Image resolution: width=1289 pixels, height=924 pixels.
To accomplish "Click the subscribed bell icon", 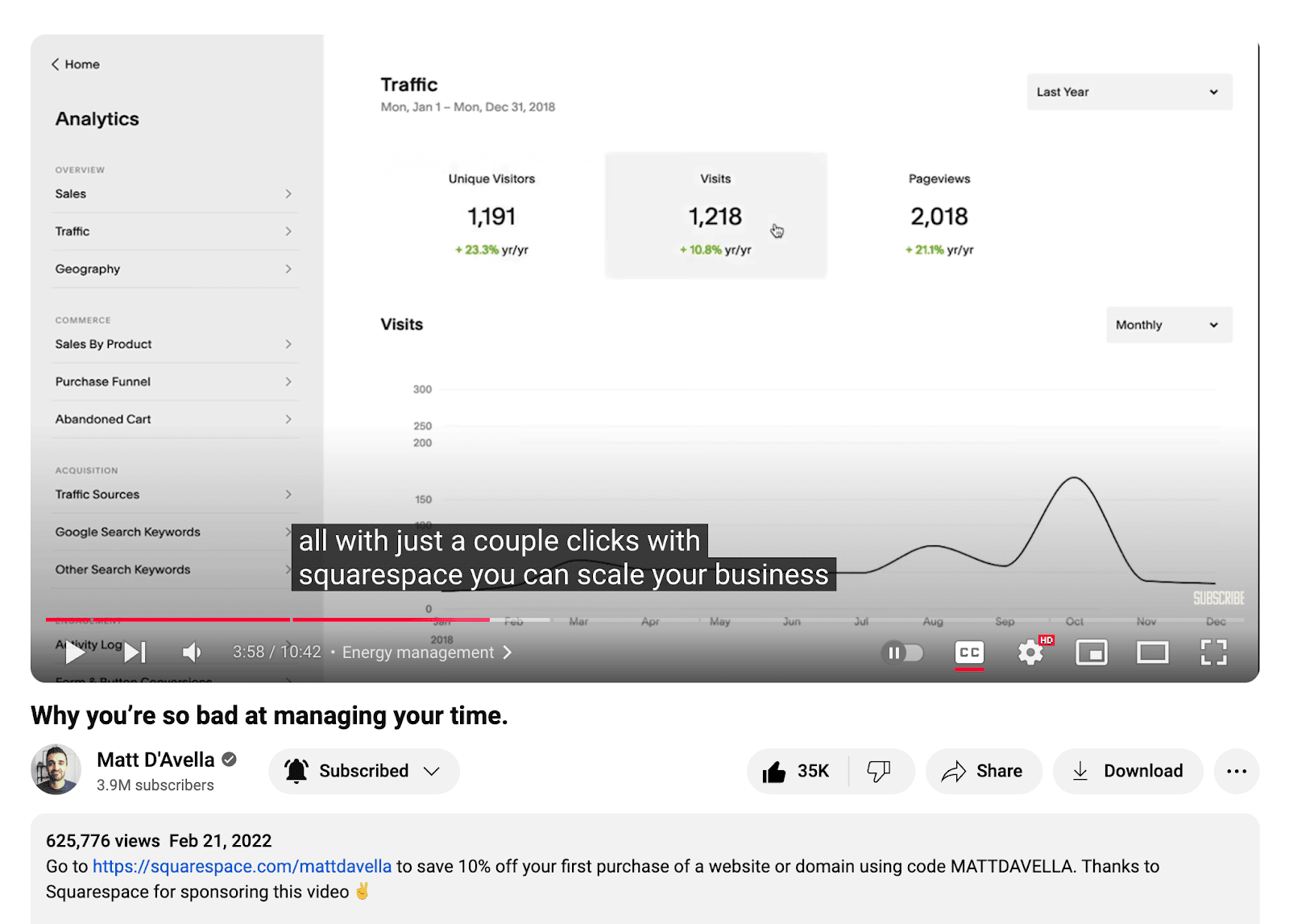I will pyautogui.click(x=296, y=771).
